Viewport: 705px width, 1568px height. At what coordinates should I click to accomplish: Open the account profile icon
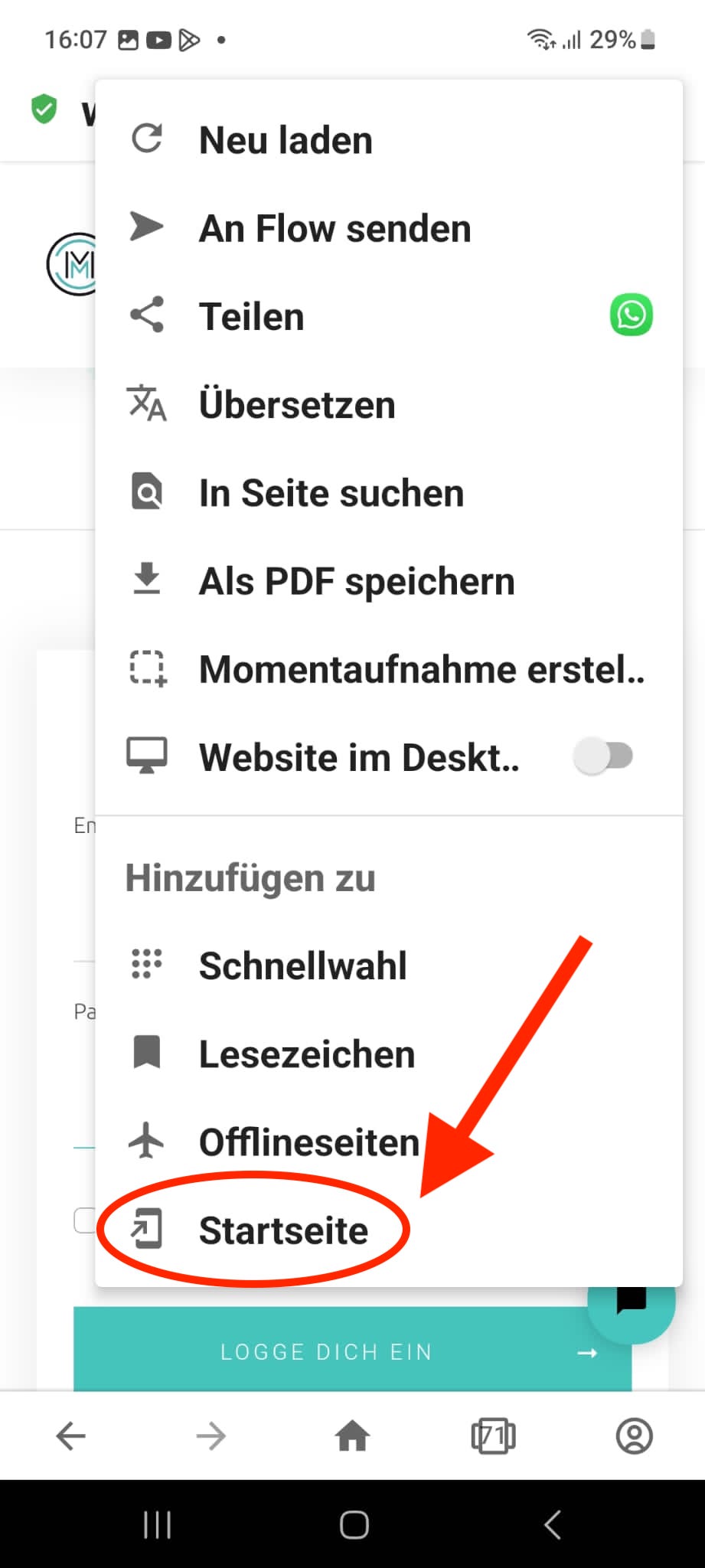pos(634,1436)
